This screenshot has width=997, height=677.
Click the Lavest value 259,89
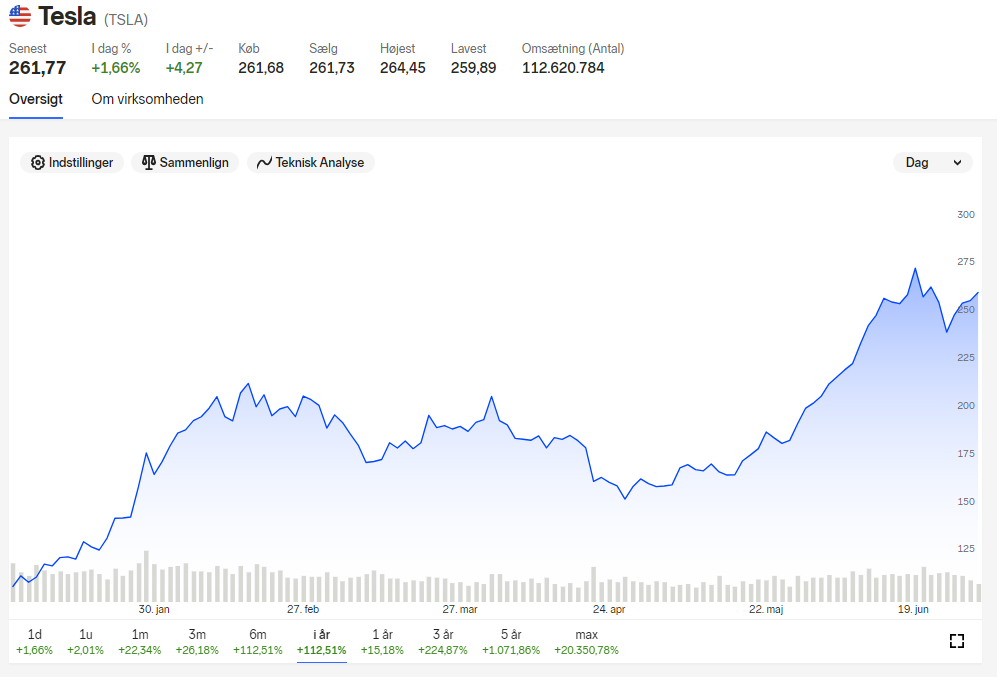(474, 68)
